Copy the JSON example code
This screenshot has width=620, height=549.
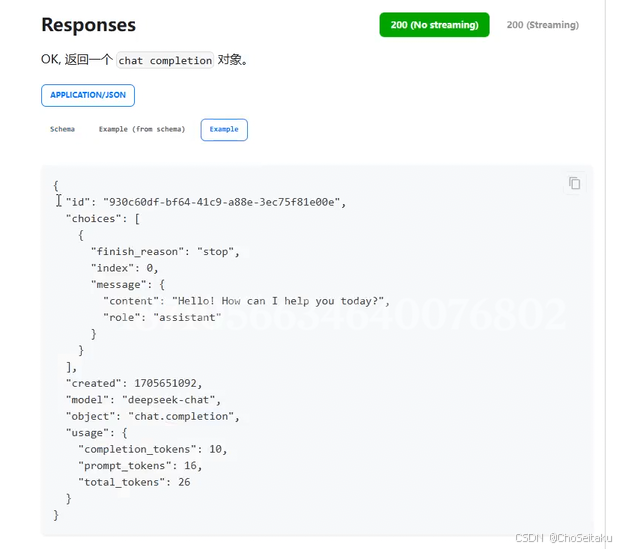click(574, 184)
